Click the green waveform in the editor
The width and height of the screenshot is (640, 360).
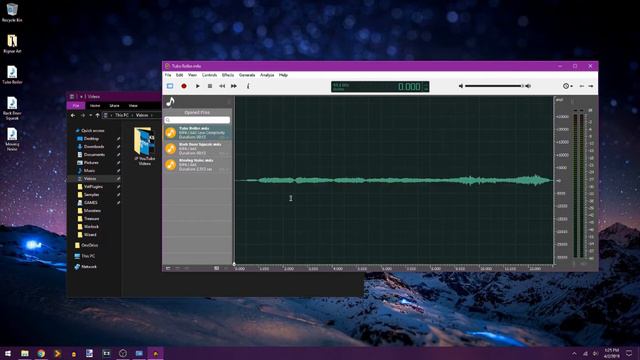[394, 180]
